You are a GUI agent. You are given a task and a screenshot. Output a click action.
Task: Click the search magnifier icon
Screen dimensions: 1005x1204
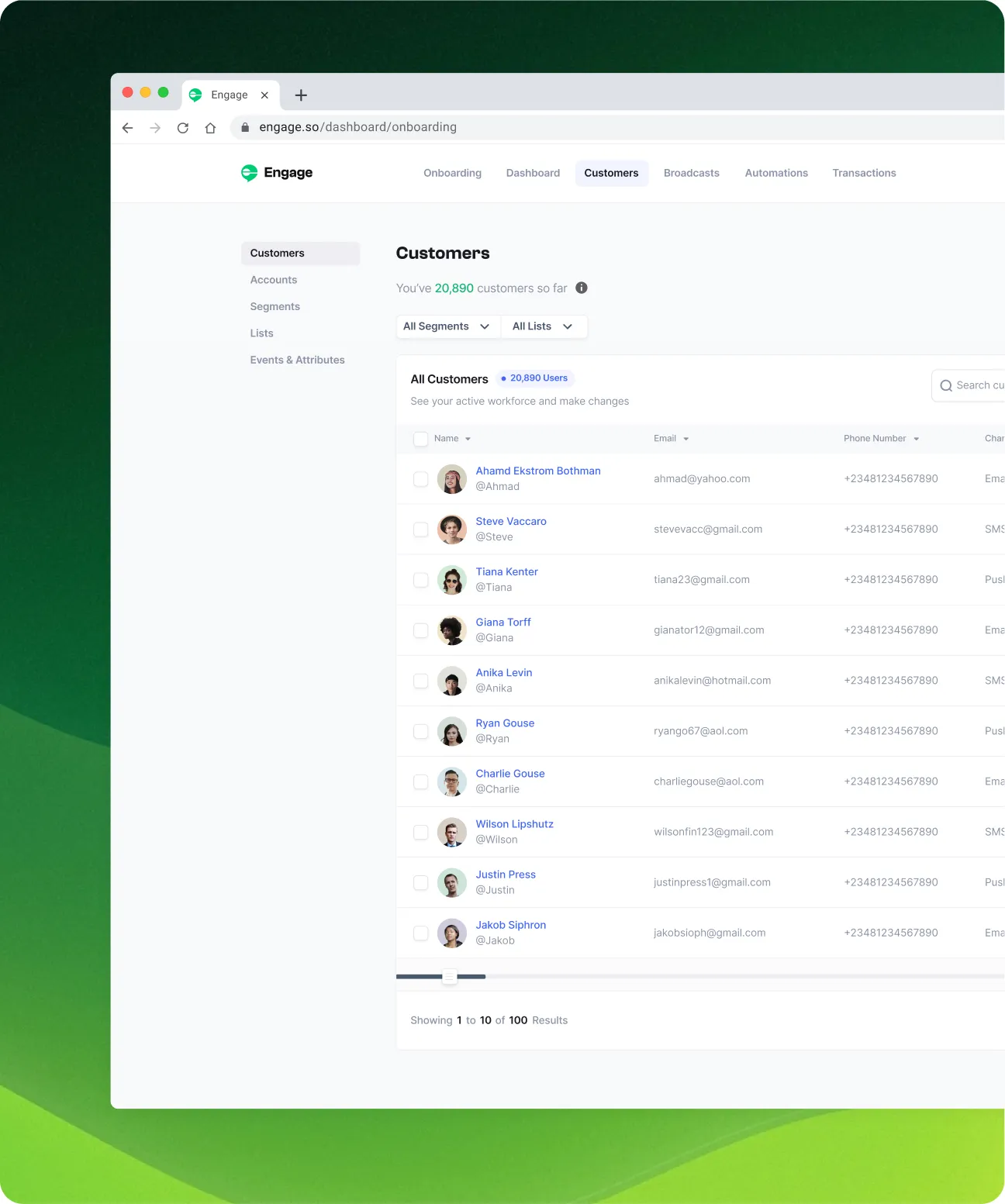[x=946, y=385]
